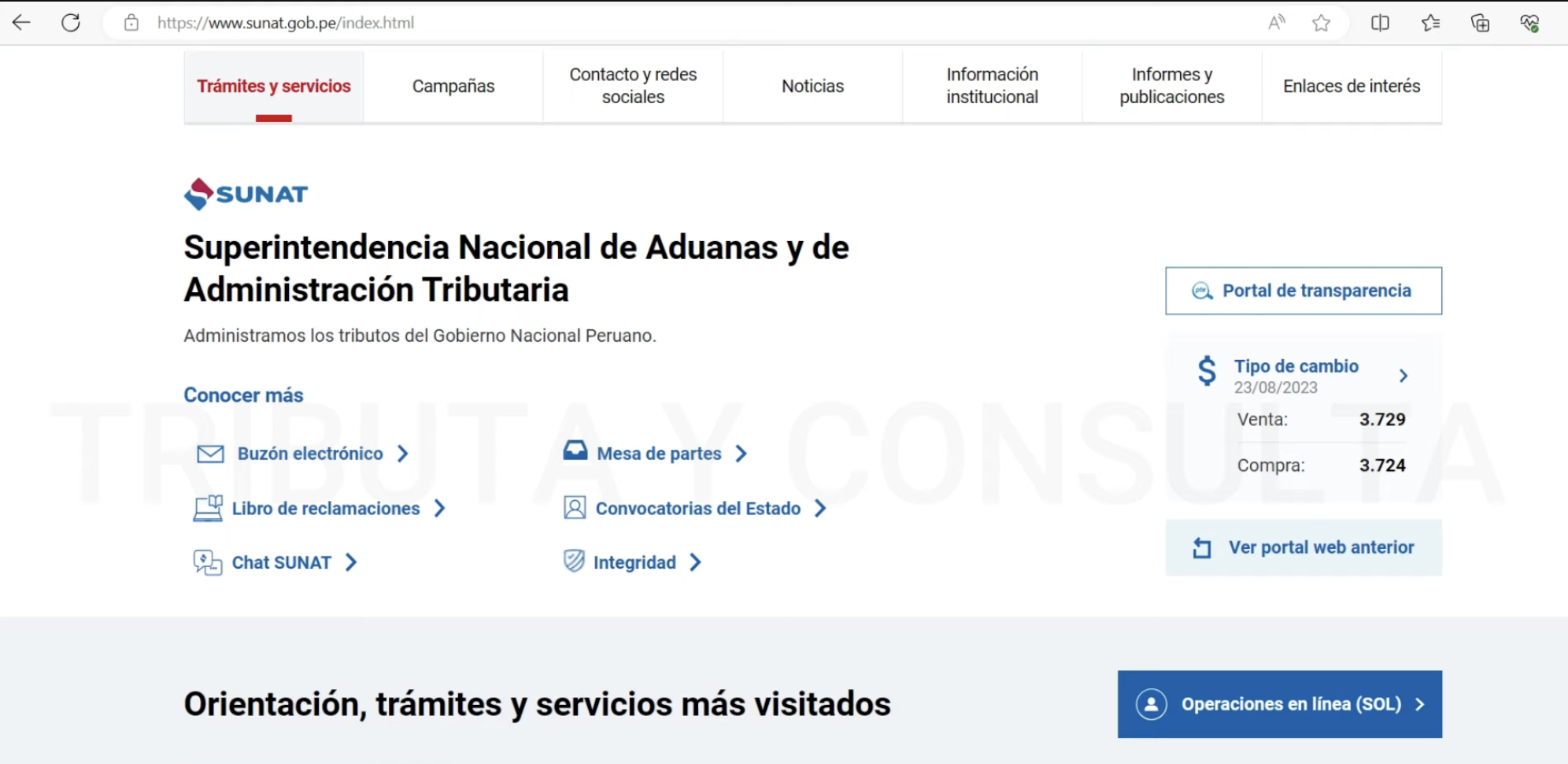
Task: Expand Chat SUNAT with its chevron
Action: point(351,562)
